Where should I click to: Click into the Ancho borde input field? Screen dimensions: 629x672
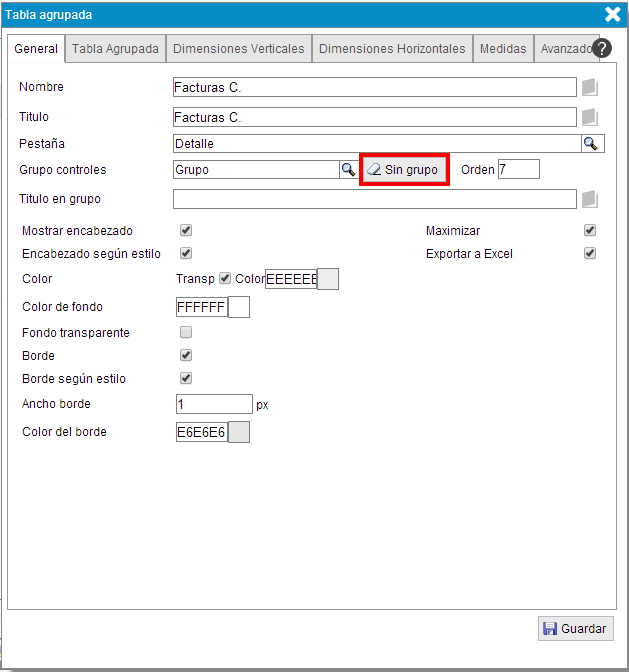[213, 404]
